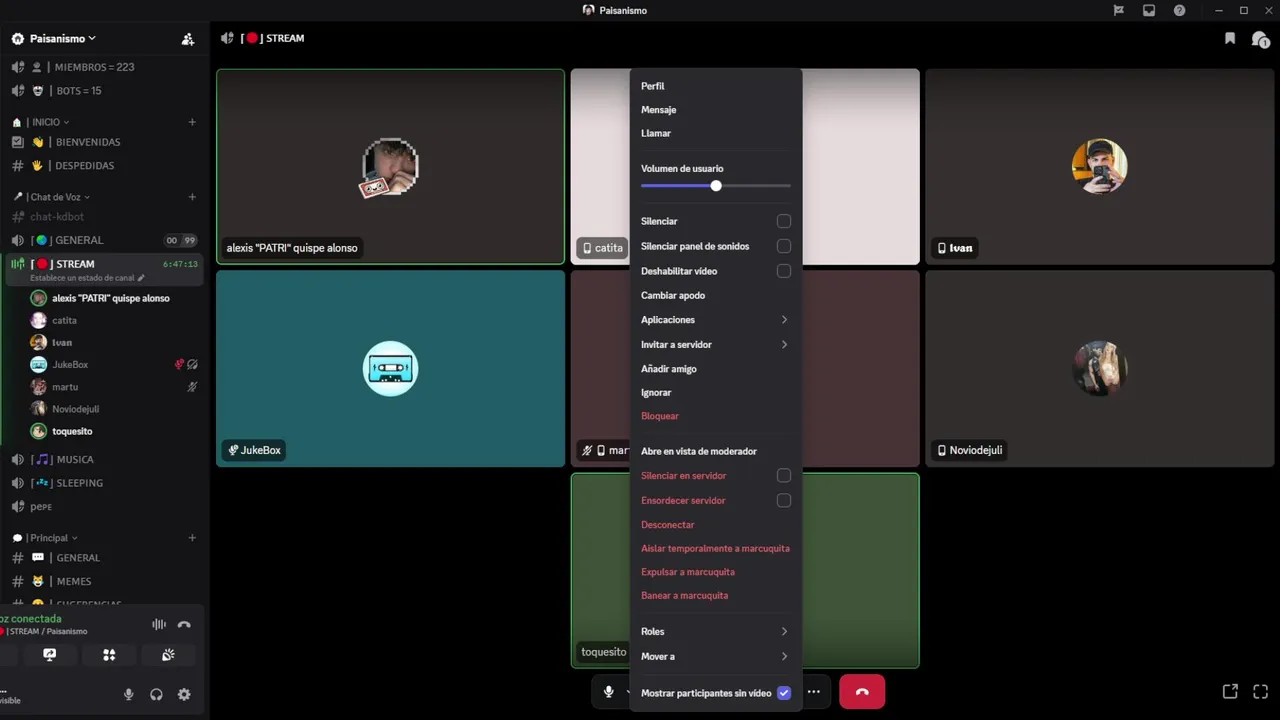Expand the Roles submenu
This screenshot has height=720, width=1280.
coord(716,632)
